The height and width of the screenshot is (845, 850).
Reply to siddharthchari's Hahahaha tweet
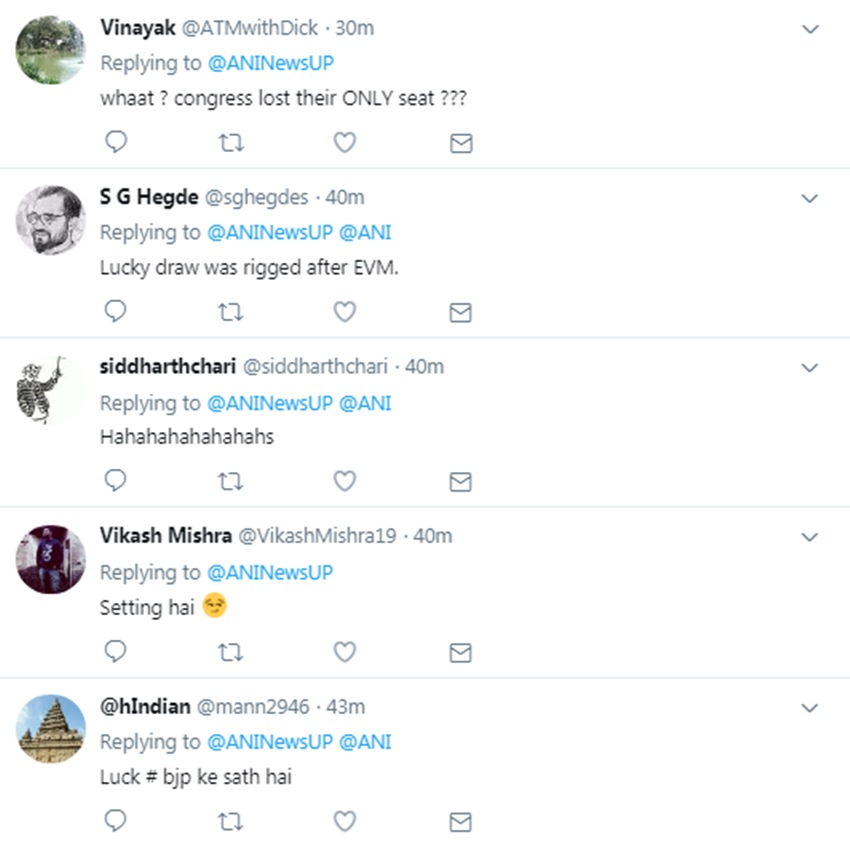pyautogui.click(x=116, y=482)
